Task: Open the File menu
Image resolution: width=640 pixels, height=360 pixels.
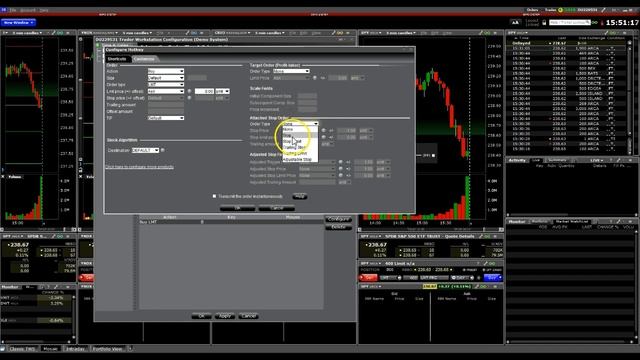Action: tap(13, 10)
